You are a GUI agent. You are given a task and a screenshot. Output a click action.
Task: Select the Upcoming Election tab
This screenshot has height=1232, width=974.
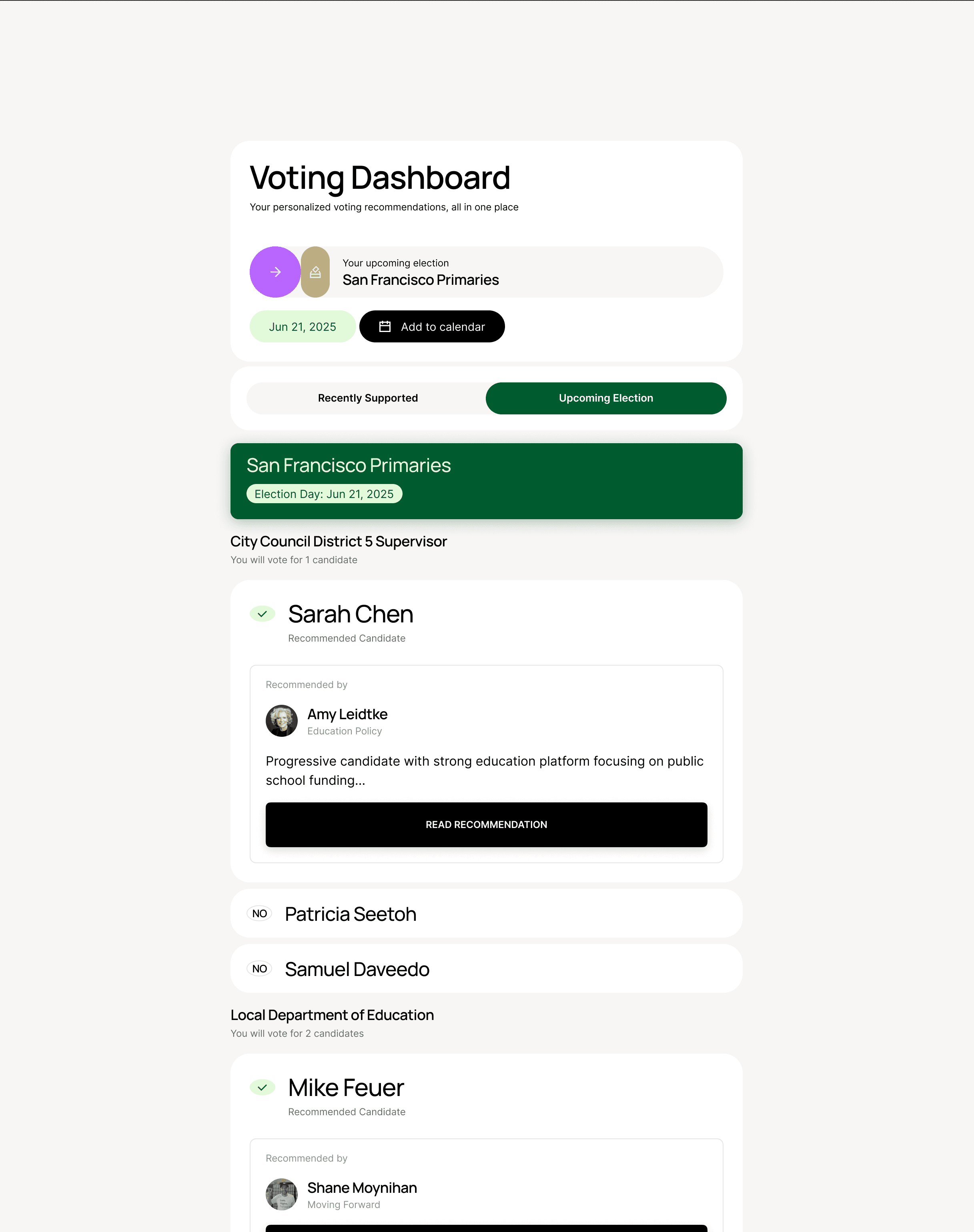(x=605, y=398)
